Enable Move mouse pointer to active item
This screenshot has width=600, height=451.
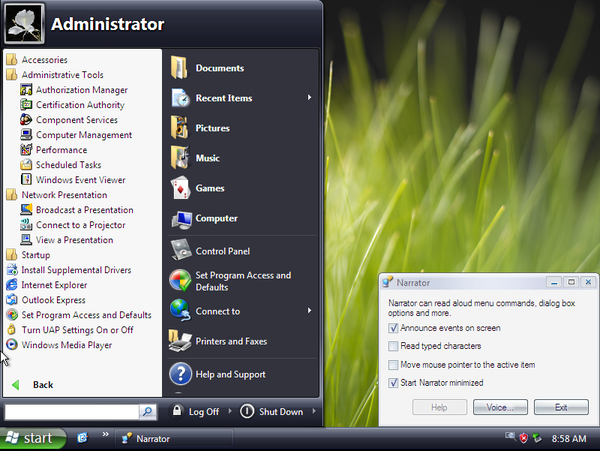point(393,365)
